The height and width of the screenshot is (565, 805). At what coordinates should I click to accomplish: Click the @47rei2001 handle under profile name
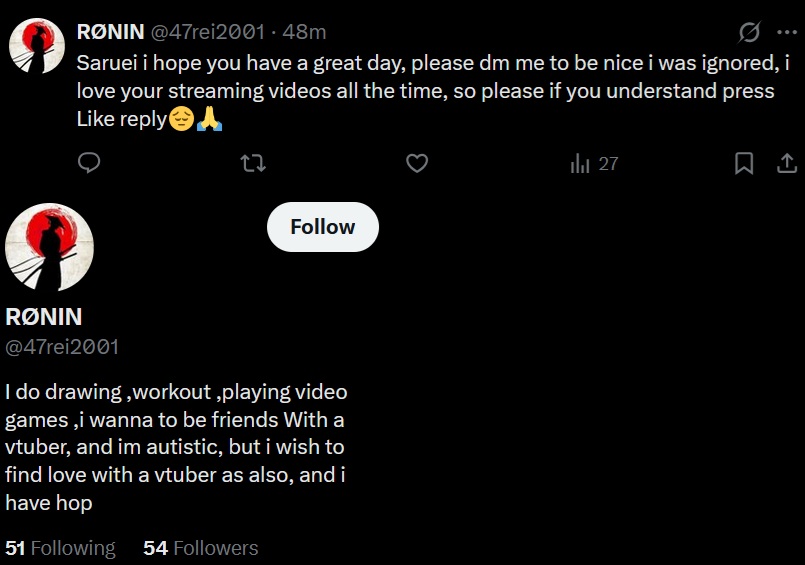click(x=62, y=347)
